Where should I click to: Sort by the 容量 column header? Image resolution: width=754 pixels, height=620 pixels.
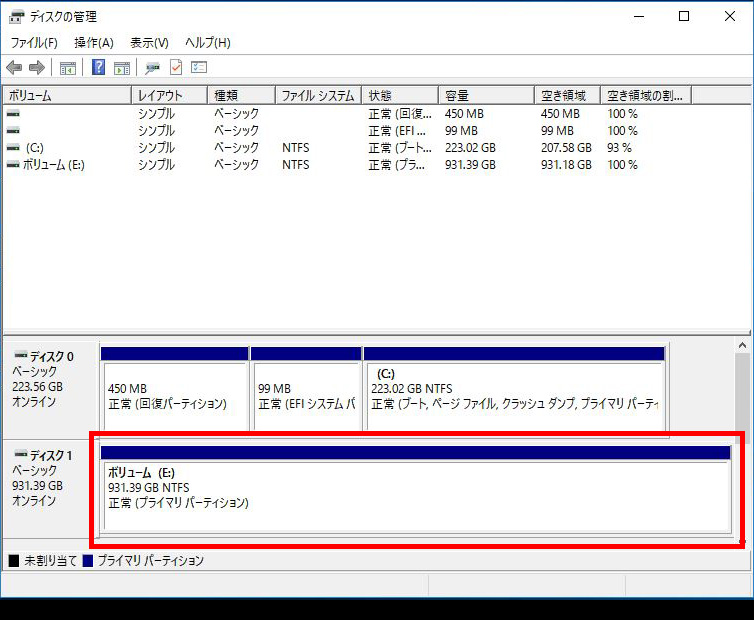486,95
